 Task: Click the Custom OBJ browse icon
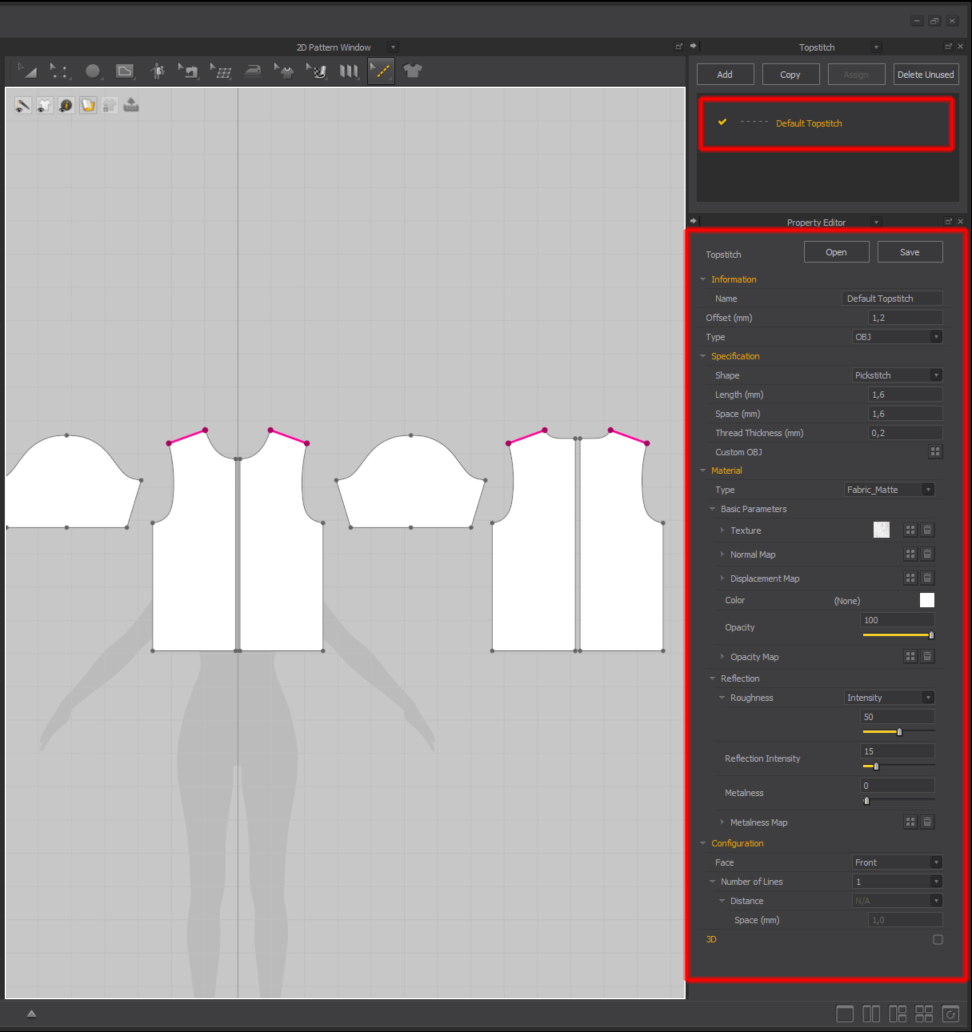935,451
